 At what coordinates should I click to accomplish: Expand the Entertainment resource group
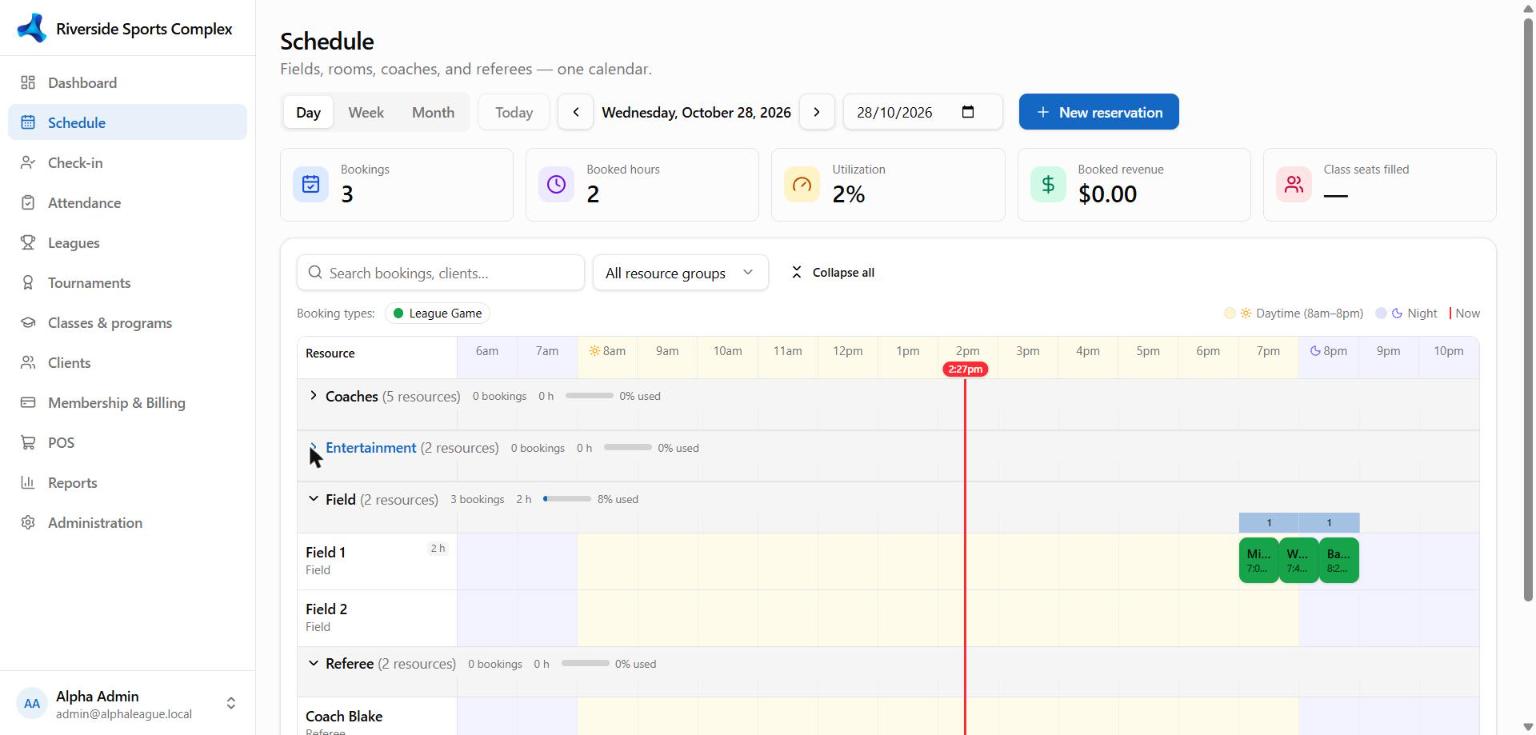click(x=313, y=448)
